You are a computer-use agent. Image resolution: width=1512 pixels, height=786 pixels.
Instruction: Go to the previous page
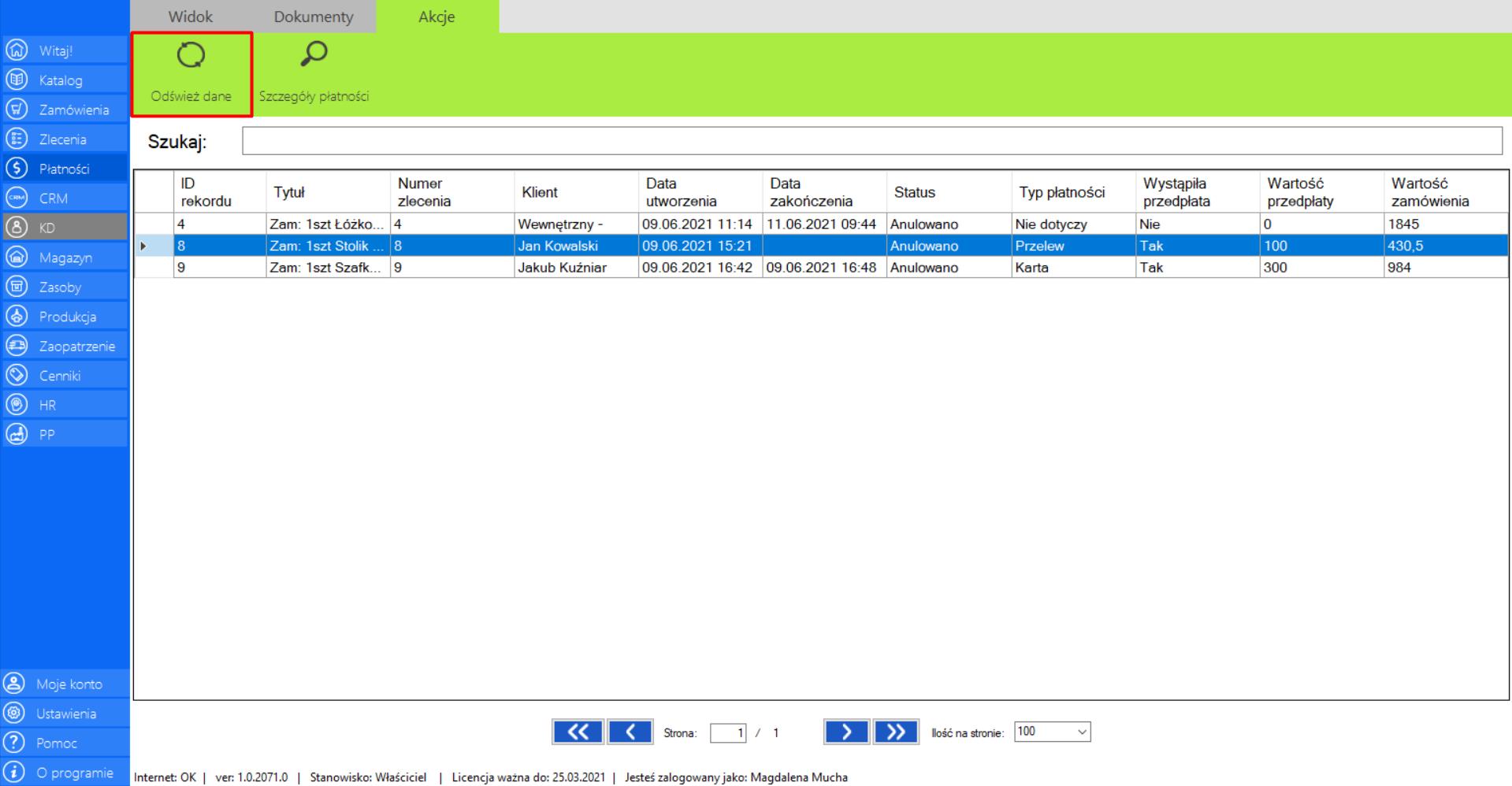pos(630,732)
